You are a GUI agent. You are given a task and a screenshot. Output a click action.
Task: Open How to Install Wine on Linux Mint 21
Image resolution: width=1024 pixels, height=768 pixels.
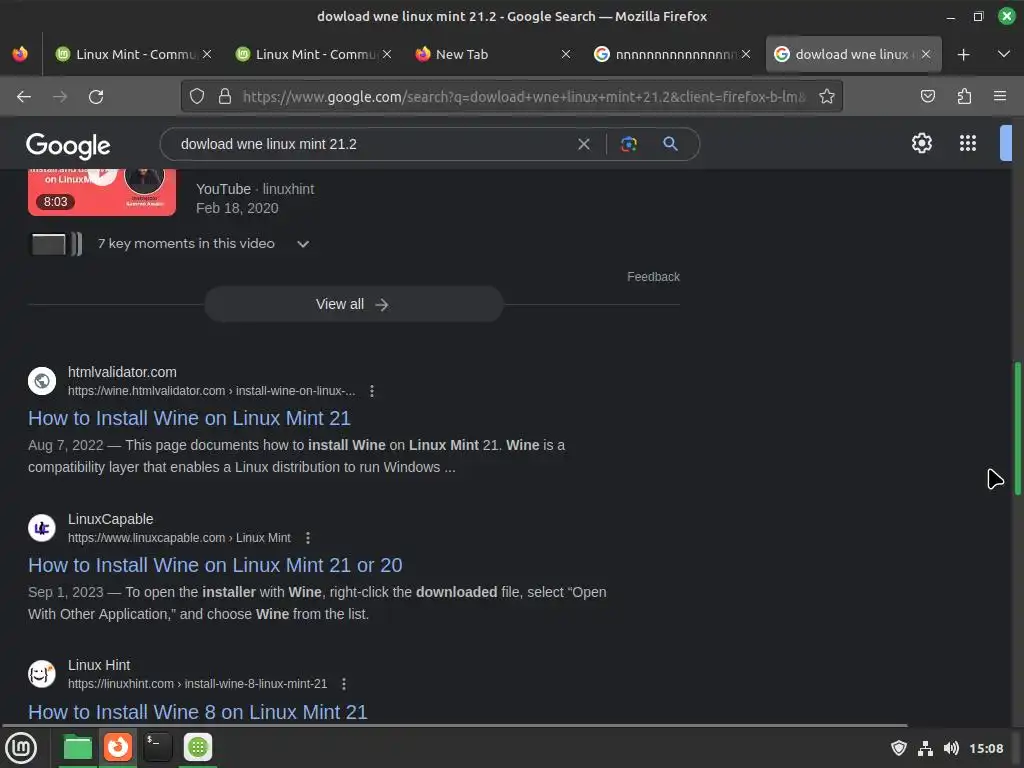point(189,418)
